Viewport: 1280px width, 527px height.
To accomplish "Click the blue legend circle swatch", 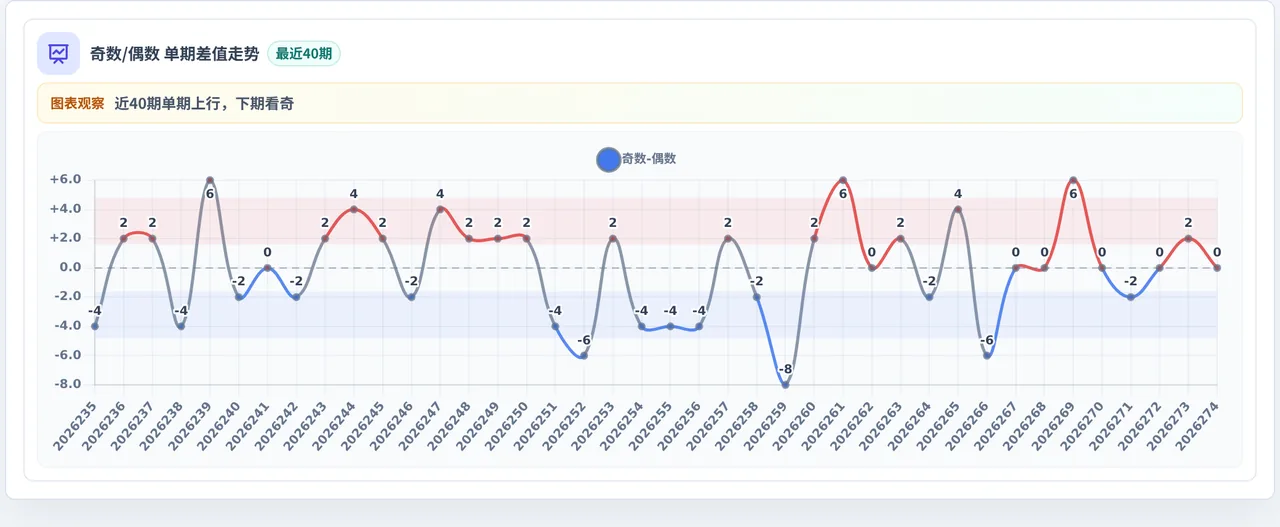I will [x=608, y=159].
